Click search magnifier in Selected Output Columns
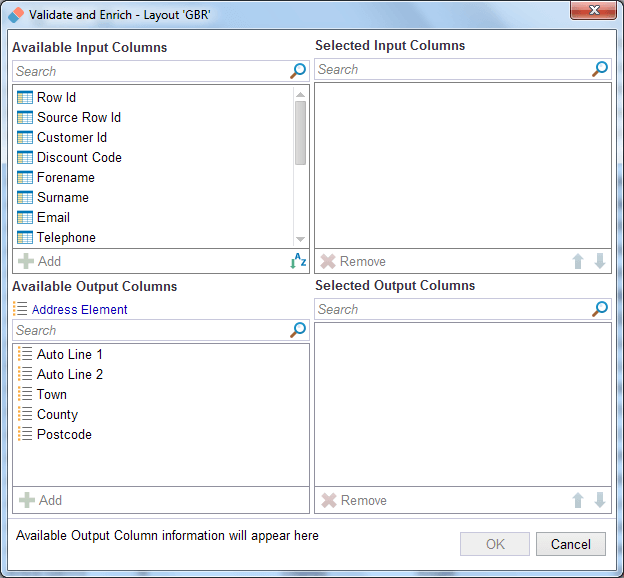 tap(600, 309)
